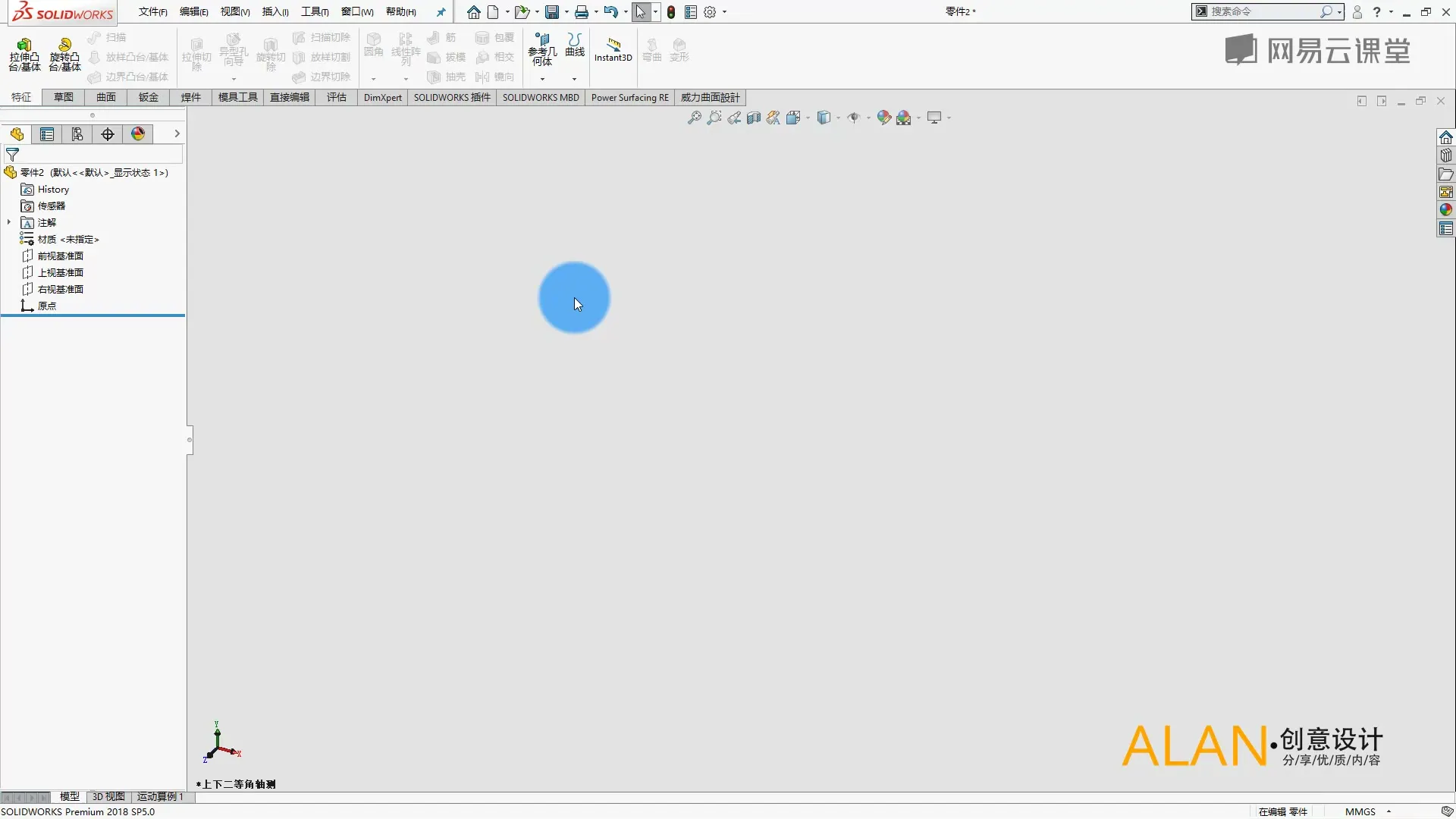The width and height of the screenshot is (1456, 819).
Task: Open the ConfigurationManager tab icon
Action: (x=77, y=134)
